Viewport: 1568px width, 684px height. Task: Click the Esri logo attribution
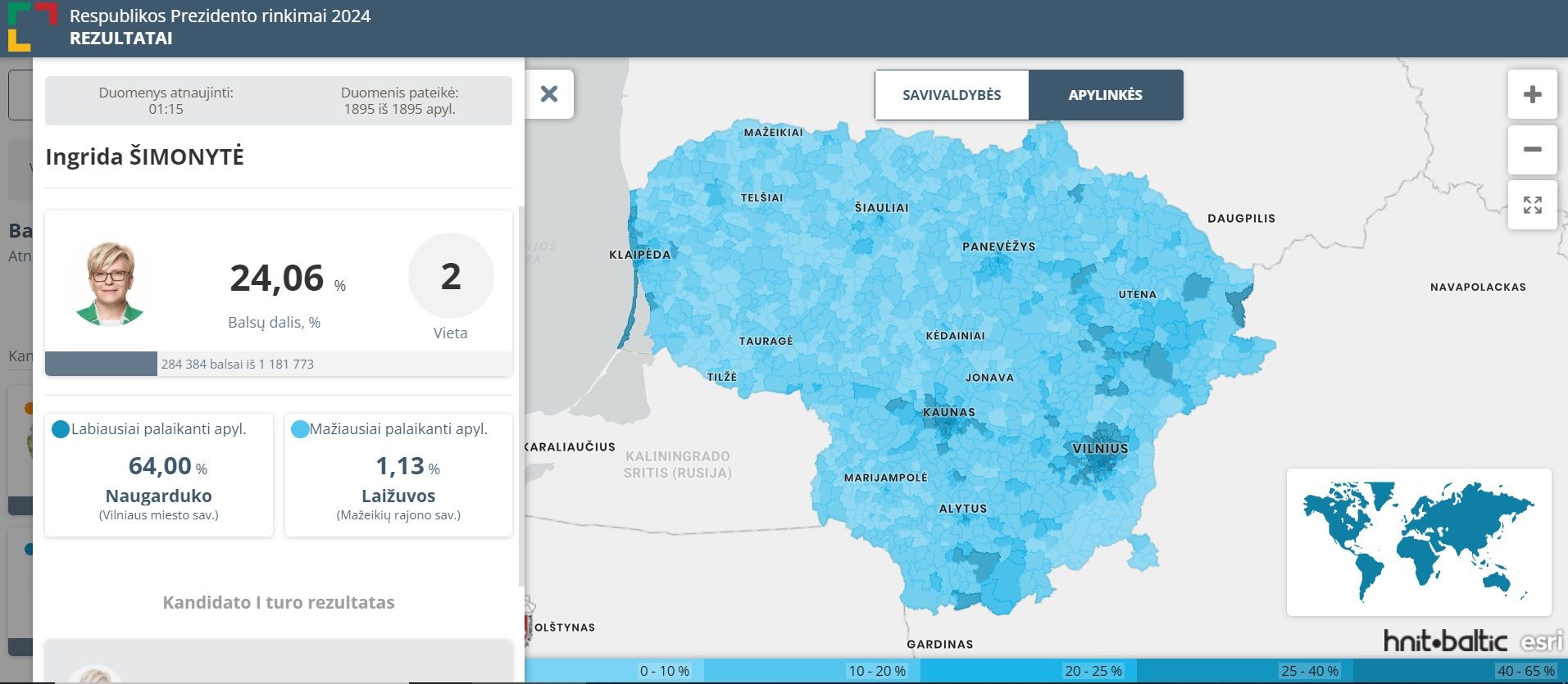tap(1541, 641)
